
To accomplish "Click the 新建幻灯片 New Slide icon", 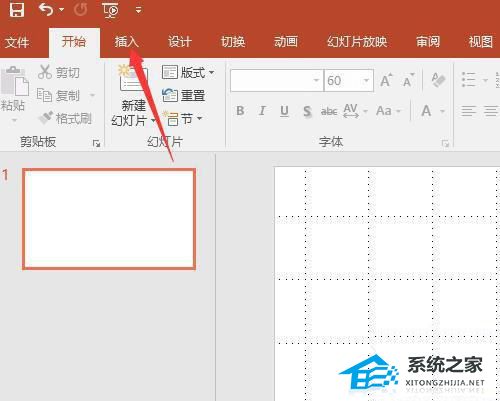I will tap(133, 79).
